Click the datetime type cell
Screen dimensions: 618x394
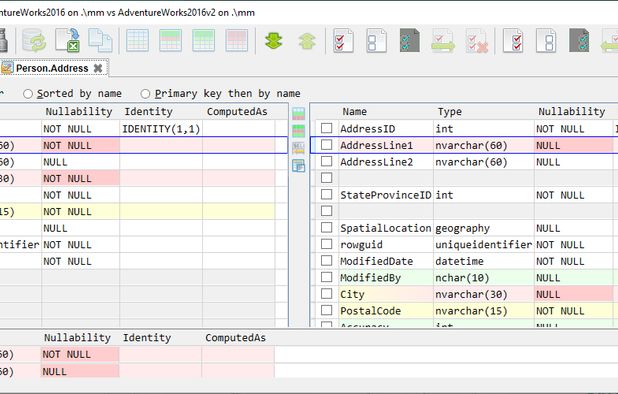[x=484, y=261]
